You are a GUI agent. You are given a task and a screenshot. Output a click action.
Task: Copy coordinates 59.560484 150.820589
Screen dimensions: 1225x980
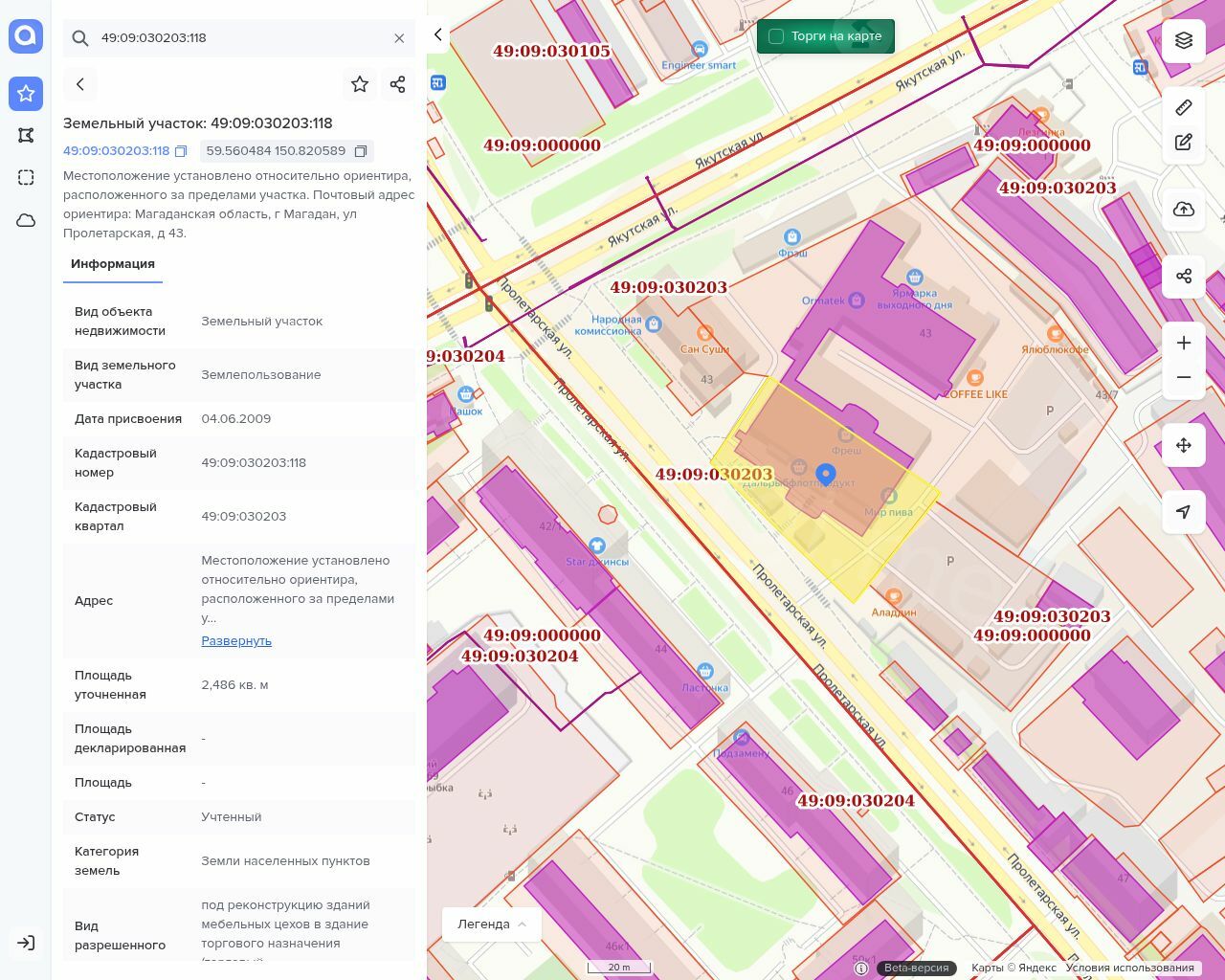pyautogui.click(x=361, y=151)
